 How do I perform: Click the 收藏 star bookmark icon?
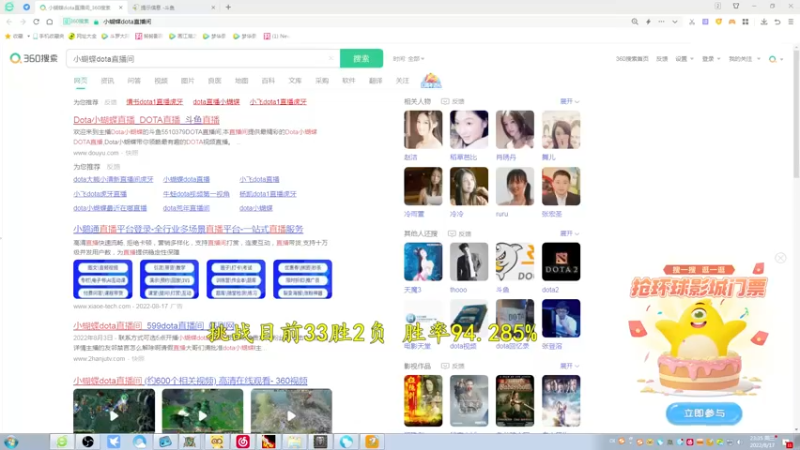coord(8,36)
